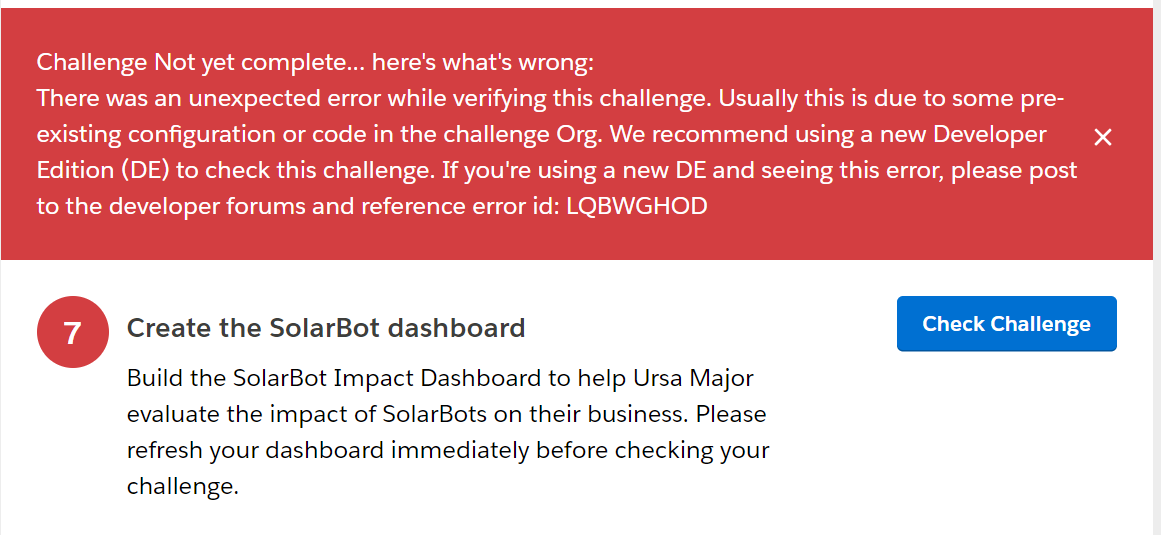Dismiss the red error banner with the X
The width and height of the screenshot is (1161, 535).
point(1102,137)
